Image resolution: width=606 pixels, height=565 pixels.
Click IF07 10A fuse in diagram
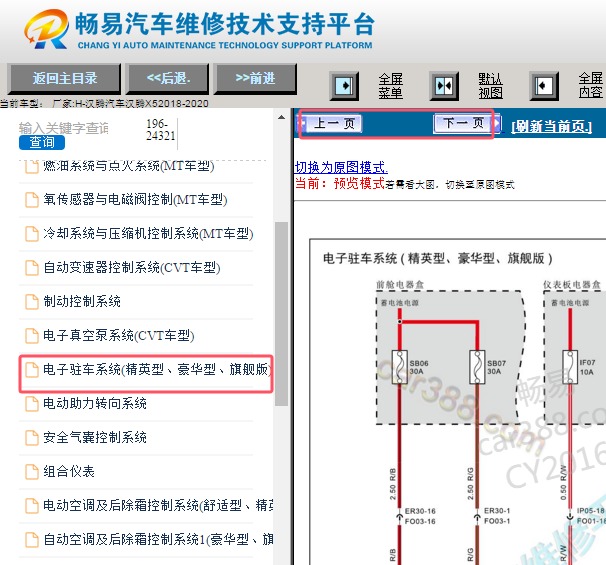click(x=570, y=367)
